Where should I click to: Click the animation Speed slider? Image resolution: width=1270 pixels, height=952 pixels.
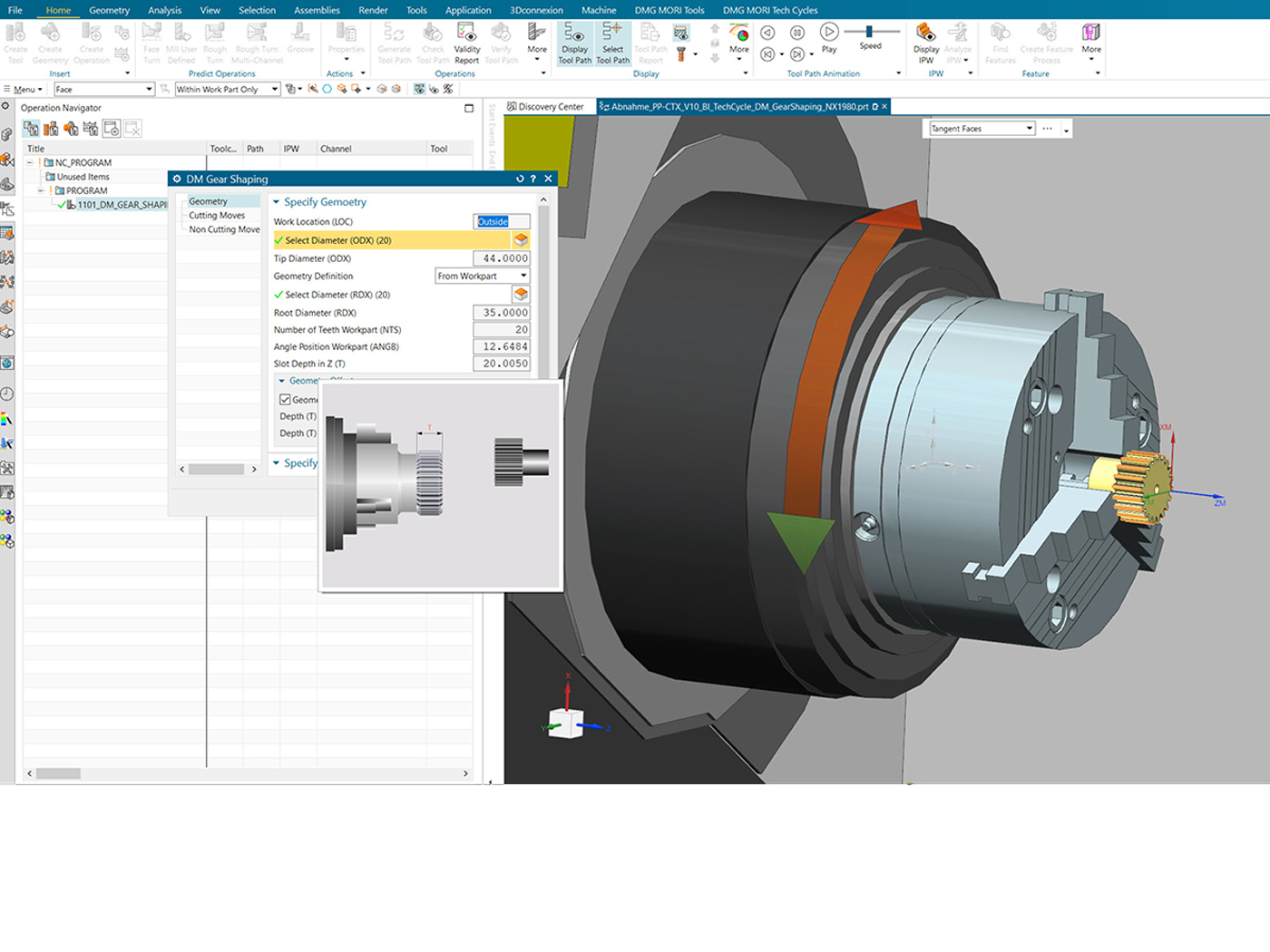point(869,32)
